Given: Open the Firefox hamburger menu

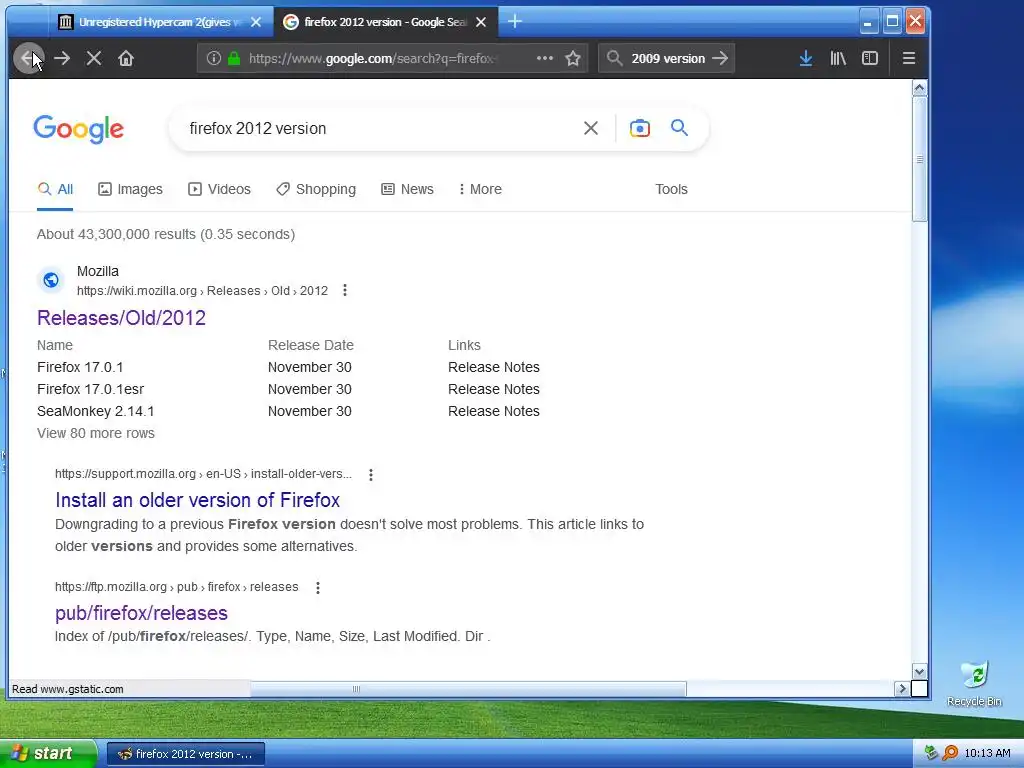Looking at the screenshot, I should (908, 58).
